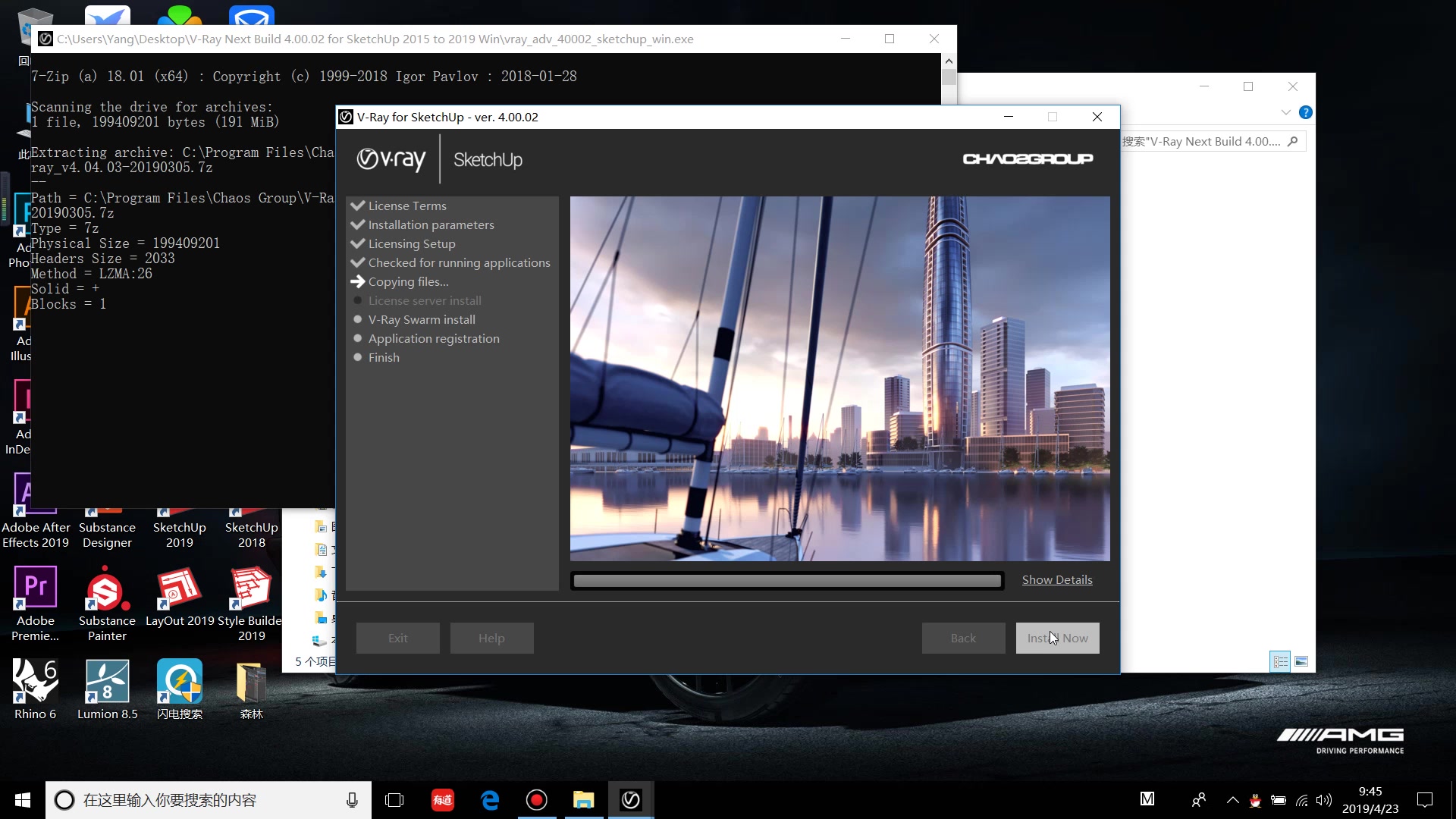Click Show Details link

click(1056, 580)
